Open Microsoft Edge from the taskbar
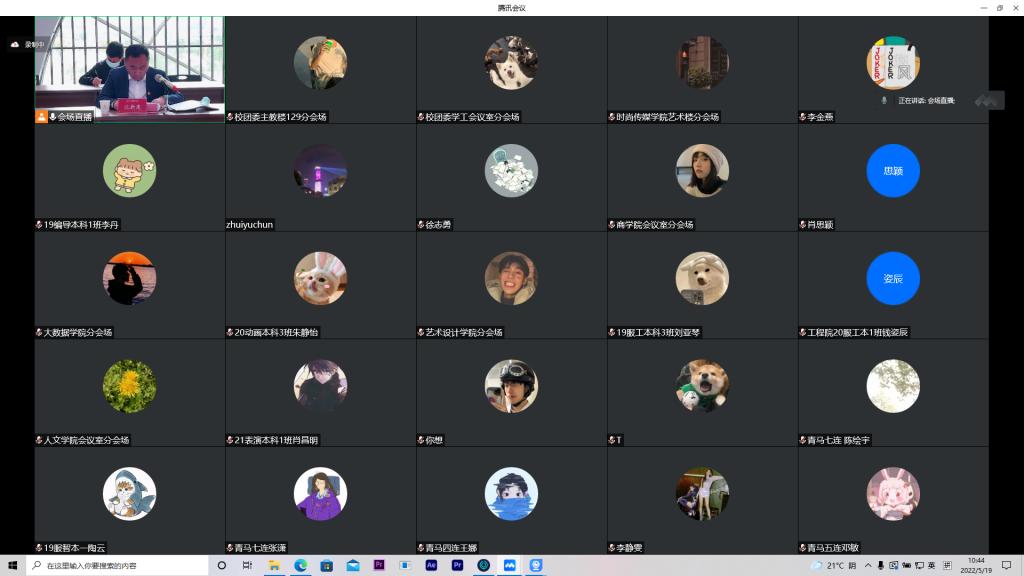The width and height of the screenshot is (1024, 576). 300,565
